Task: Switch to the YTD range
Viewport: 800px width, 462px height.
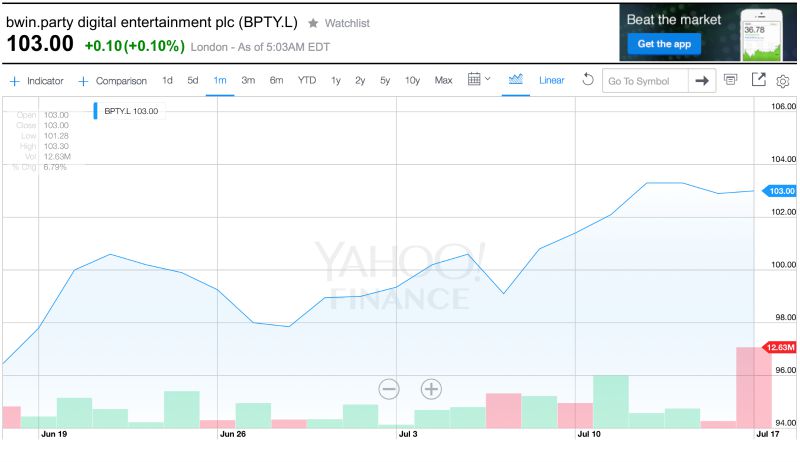Action: (307, 81)
